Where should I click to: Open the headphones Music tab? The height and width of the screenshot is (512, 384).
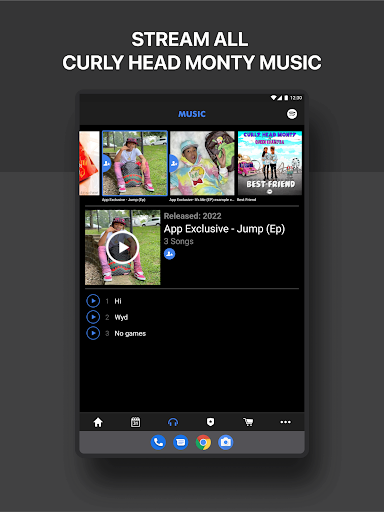coord(173,422)
